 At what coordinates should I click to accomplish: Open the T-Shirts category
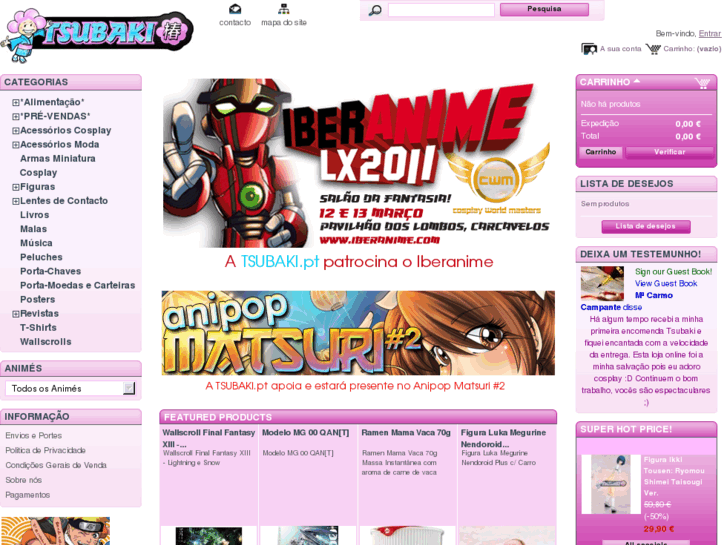click(38, 327)
